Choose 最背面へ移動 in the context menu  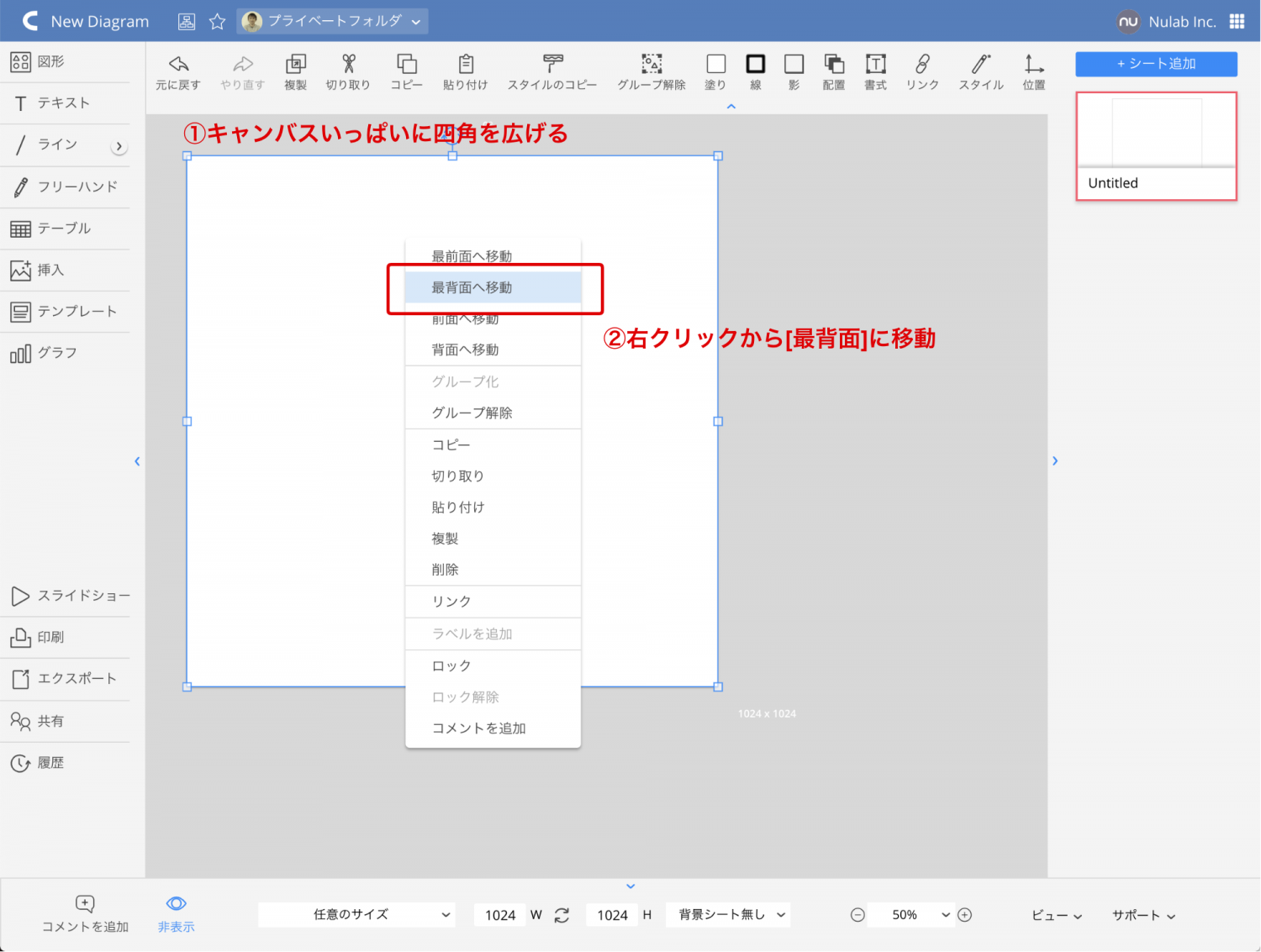click(x=493, y=287)
